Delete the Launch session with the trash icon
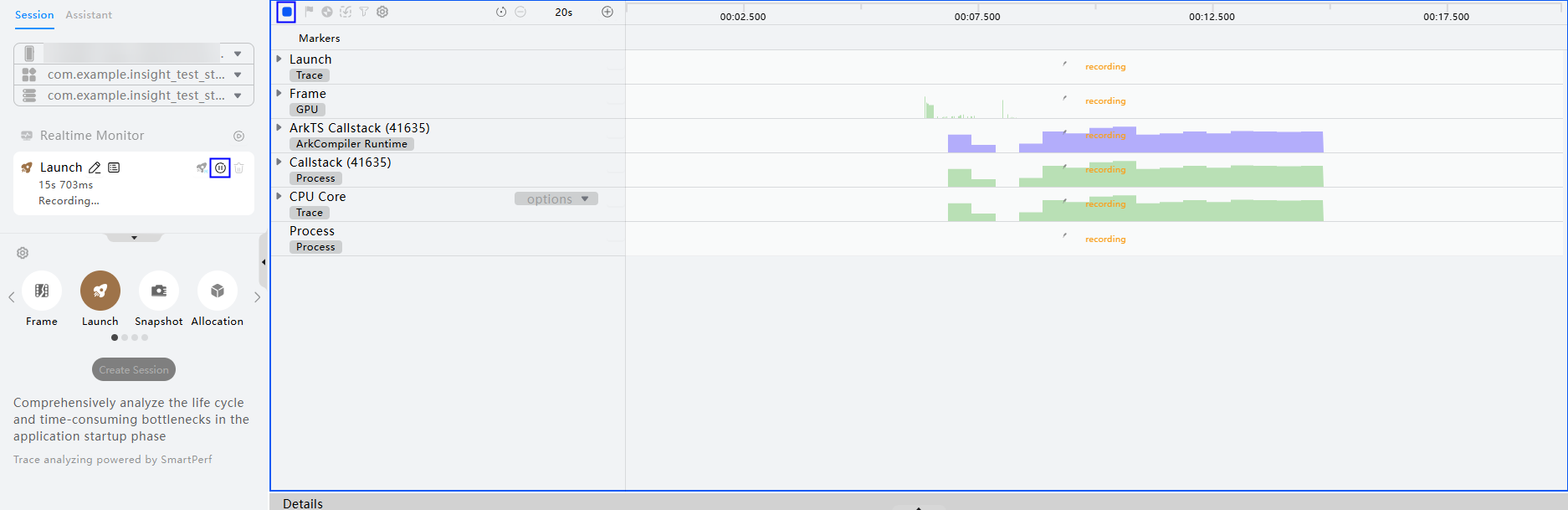 pyautogui.click(x=239, y=167)
